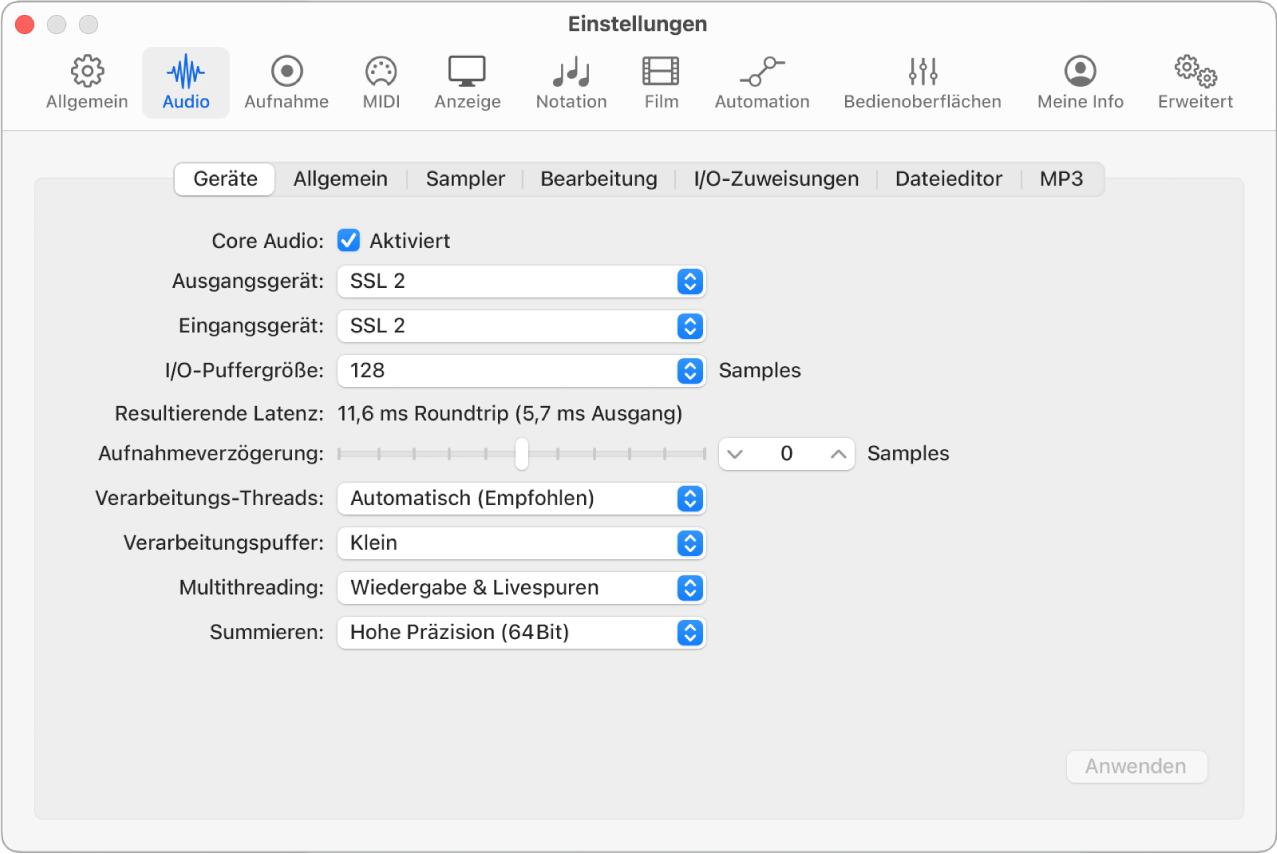Open the Erweitert settings pane
The height and width of the screenshot is (854, 1277).
click(1193, 82)
